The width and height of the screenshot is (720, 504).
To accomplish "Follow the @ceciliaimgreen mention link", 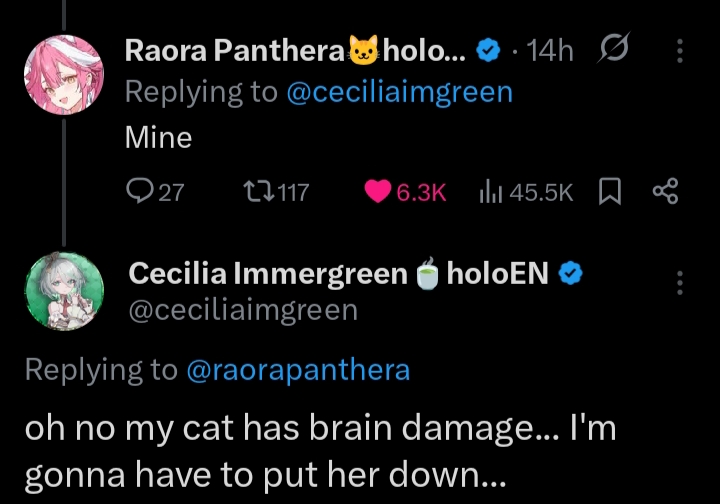I will (399, 93).
